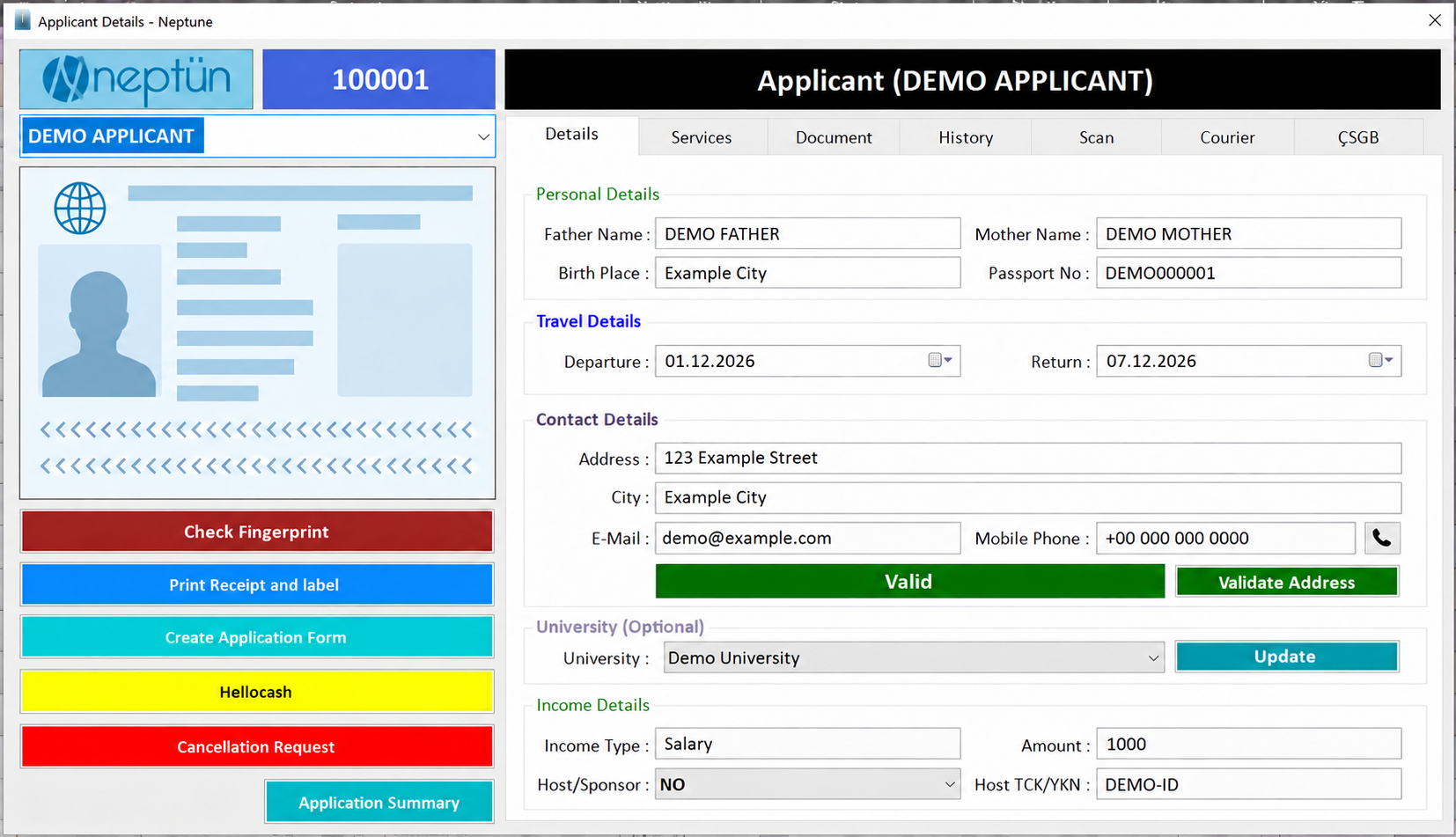This screenshot has height=837, width=1456.
Task: Click the red Cancellation Request button
Action: (x=256, y=746)
